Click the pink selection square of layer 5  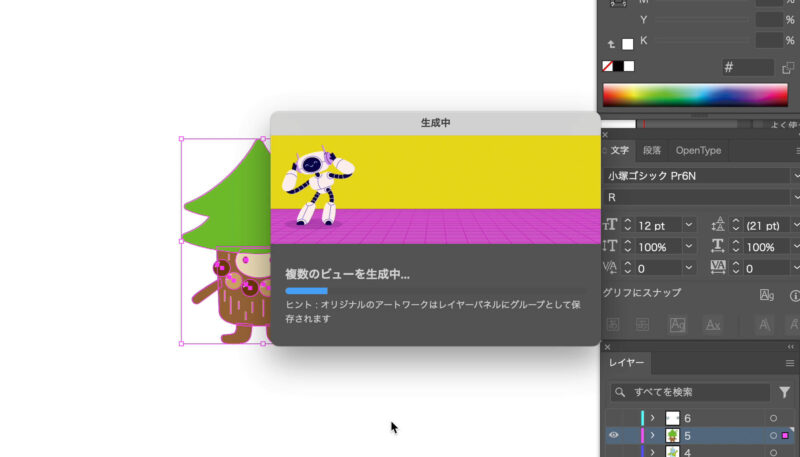(785, 436)
